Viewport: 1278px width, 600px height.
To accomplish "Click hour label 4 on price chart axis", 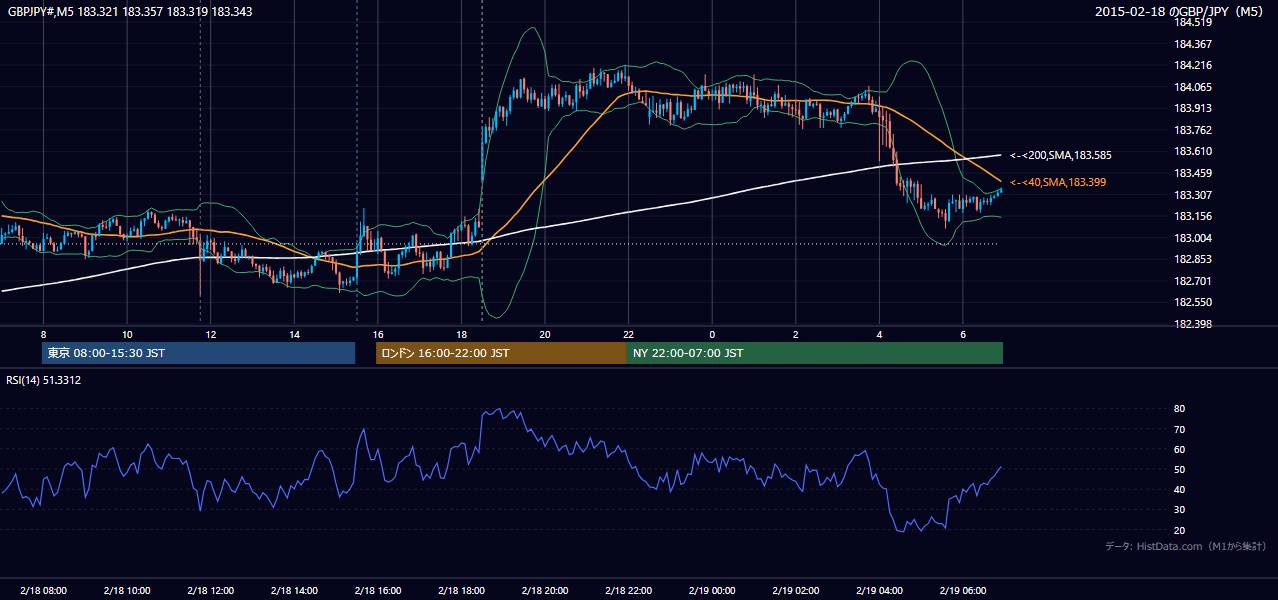I will [879, 334].
